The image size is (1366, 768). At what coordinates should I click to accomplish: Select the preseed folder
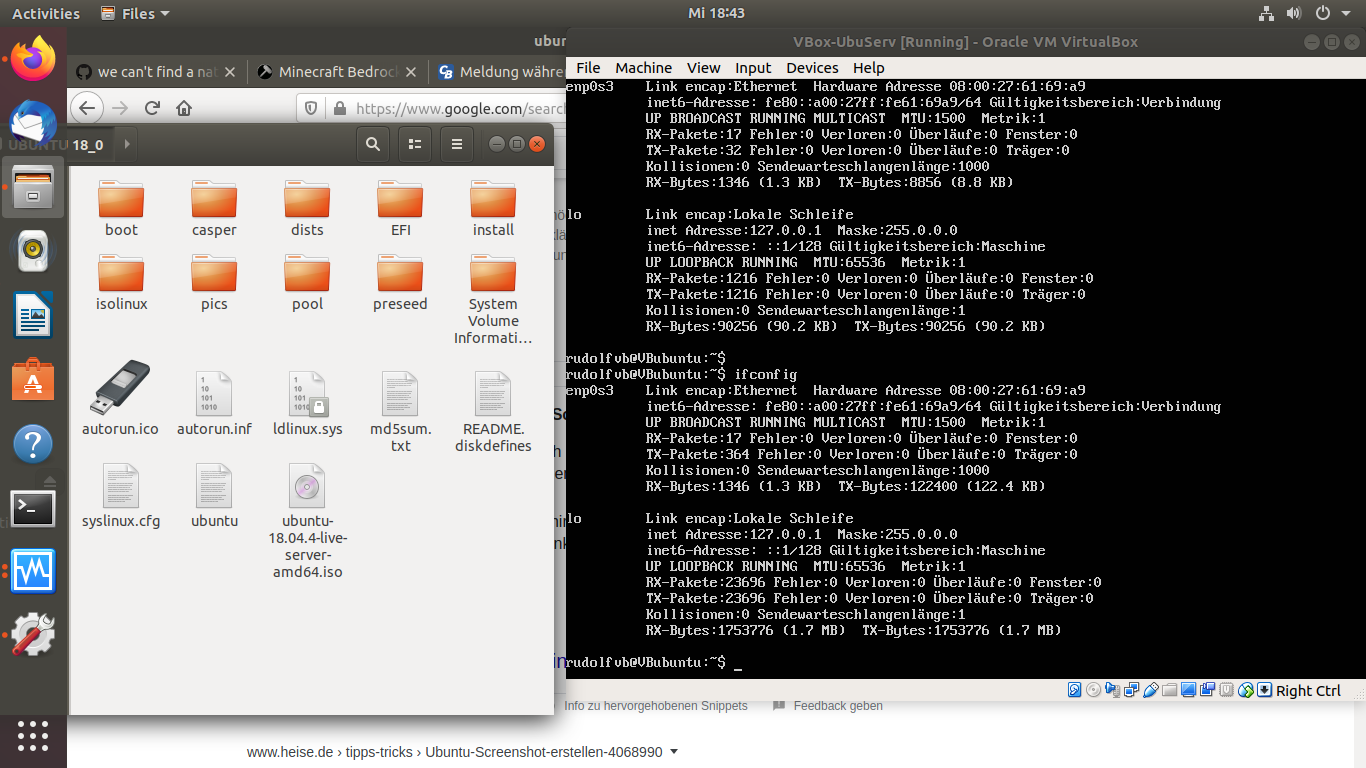(400, 282)
